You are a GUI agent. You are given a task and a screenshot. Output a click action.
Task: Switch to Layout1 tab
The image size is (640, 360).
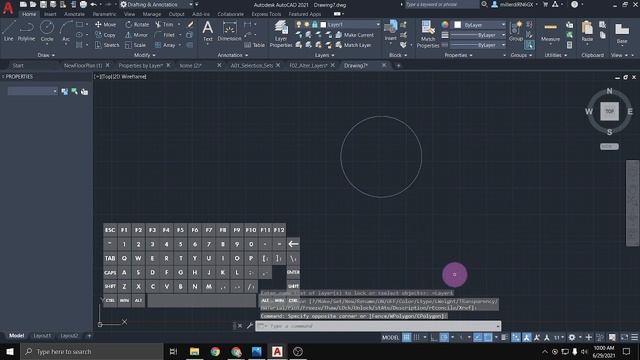click(42, 336)
